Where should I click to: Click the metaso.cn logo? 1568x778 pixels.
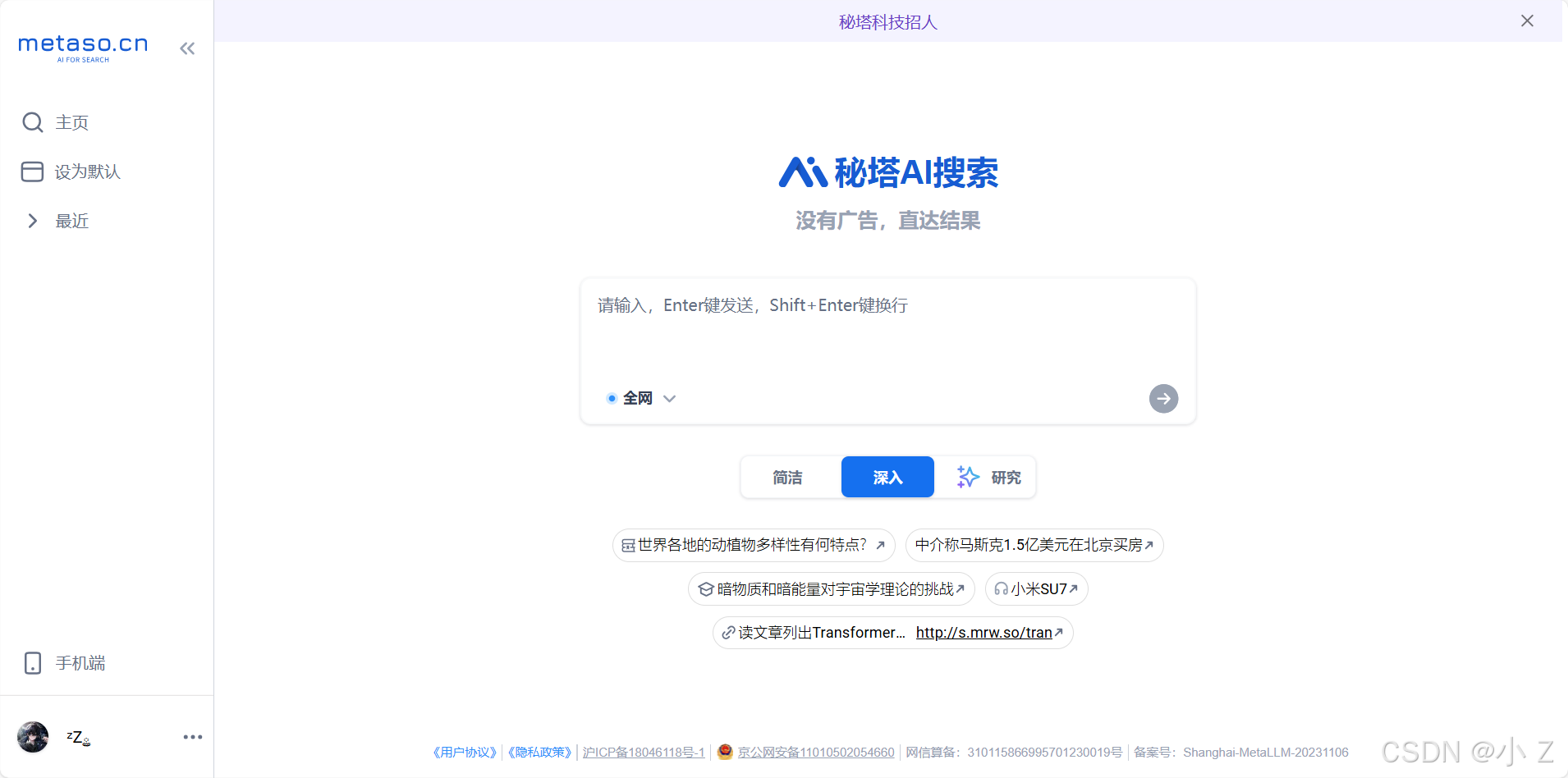pos(83,48)
